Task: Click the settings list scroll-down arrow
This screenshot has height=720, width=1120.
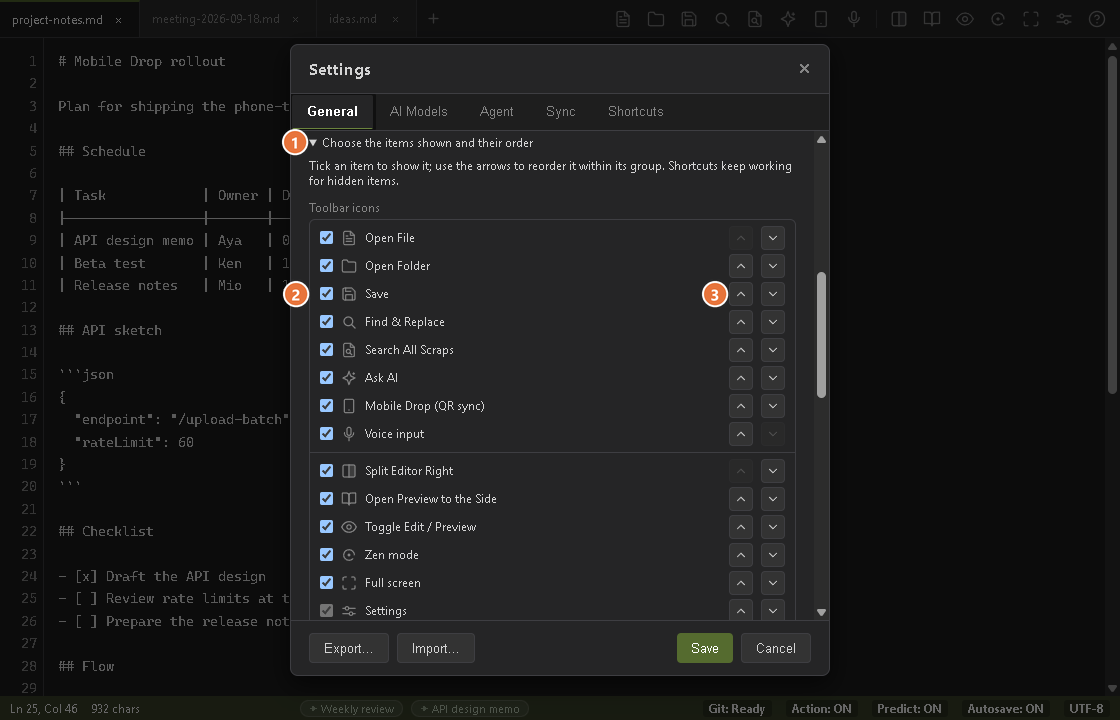Action: (821, 612)
